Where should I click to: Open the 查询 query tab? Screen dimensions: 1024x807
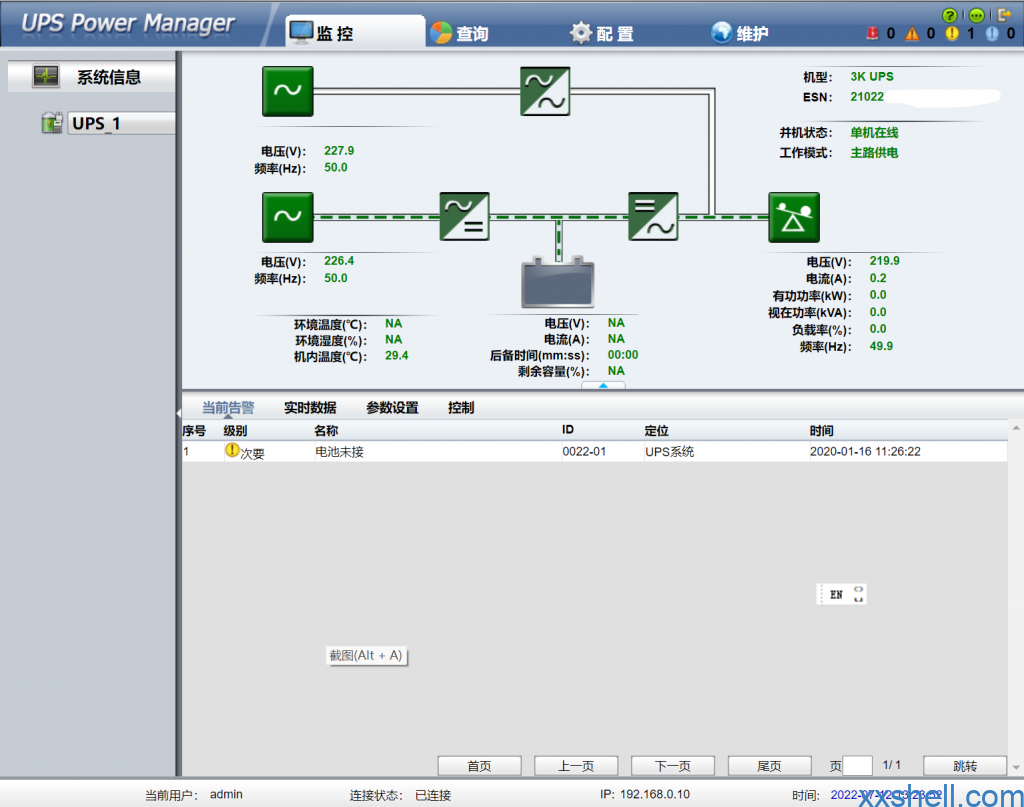click(460, 33)
